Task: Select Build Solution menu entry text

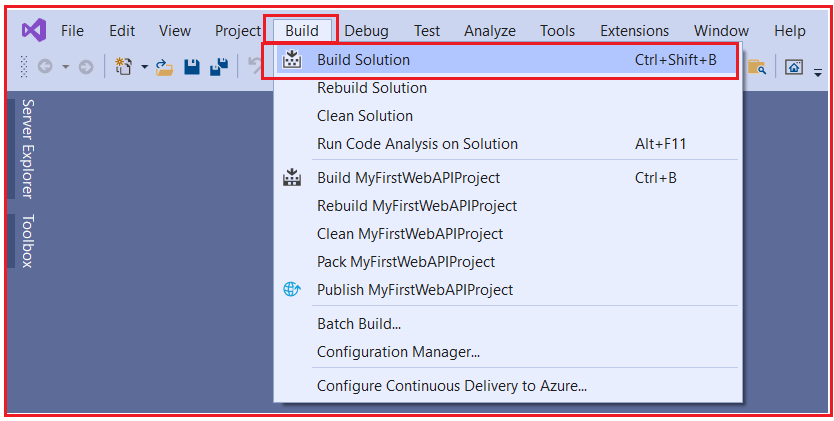Action: 363,60
